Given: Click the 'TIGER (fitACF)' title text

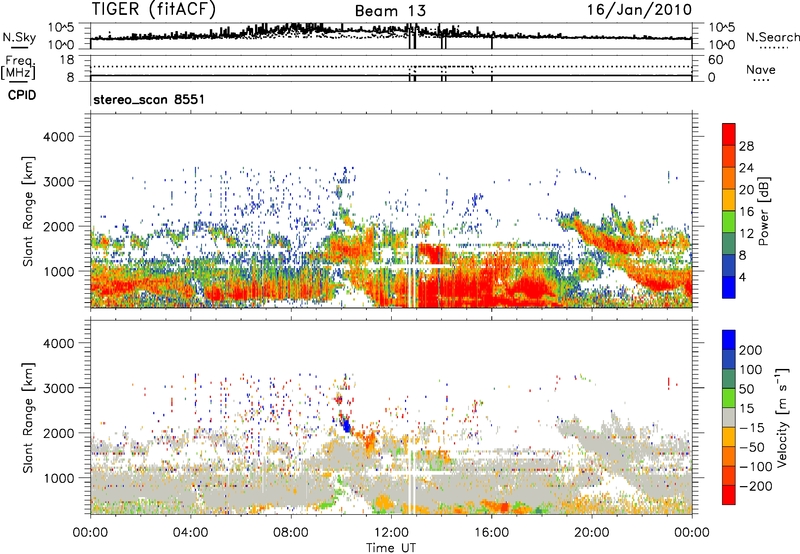Looking at the screenshot, I should pos(154,9).
